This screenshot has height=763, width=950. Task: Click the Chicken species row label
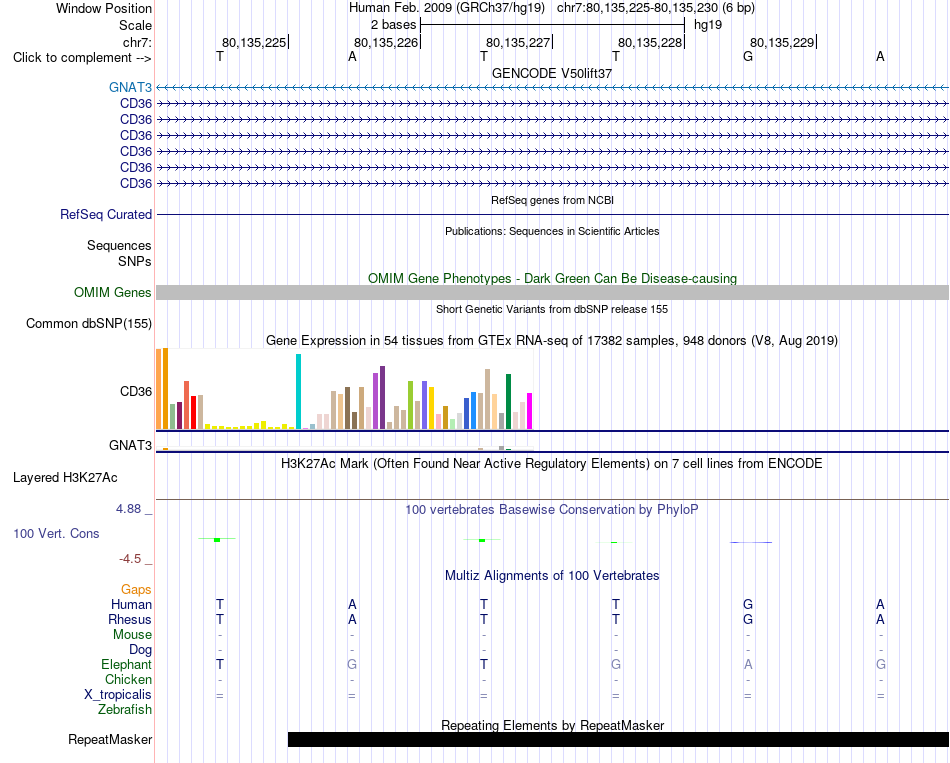128,679
